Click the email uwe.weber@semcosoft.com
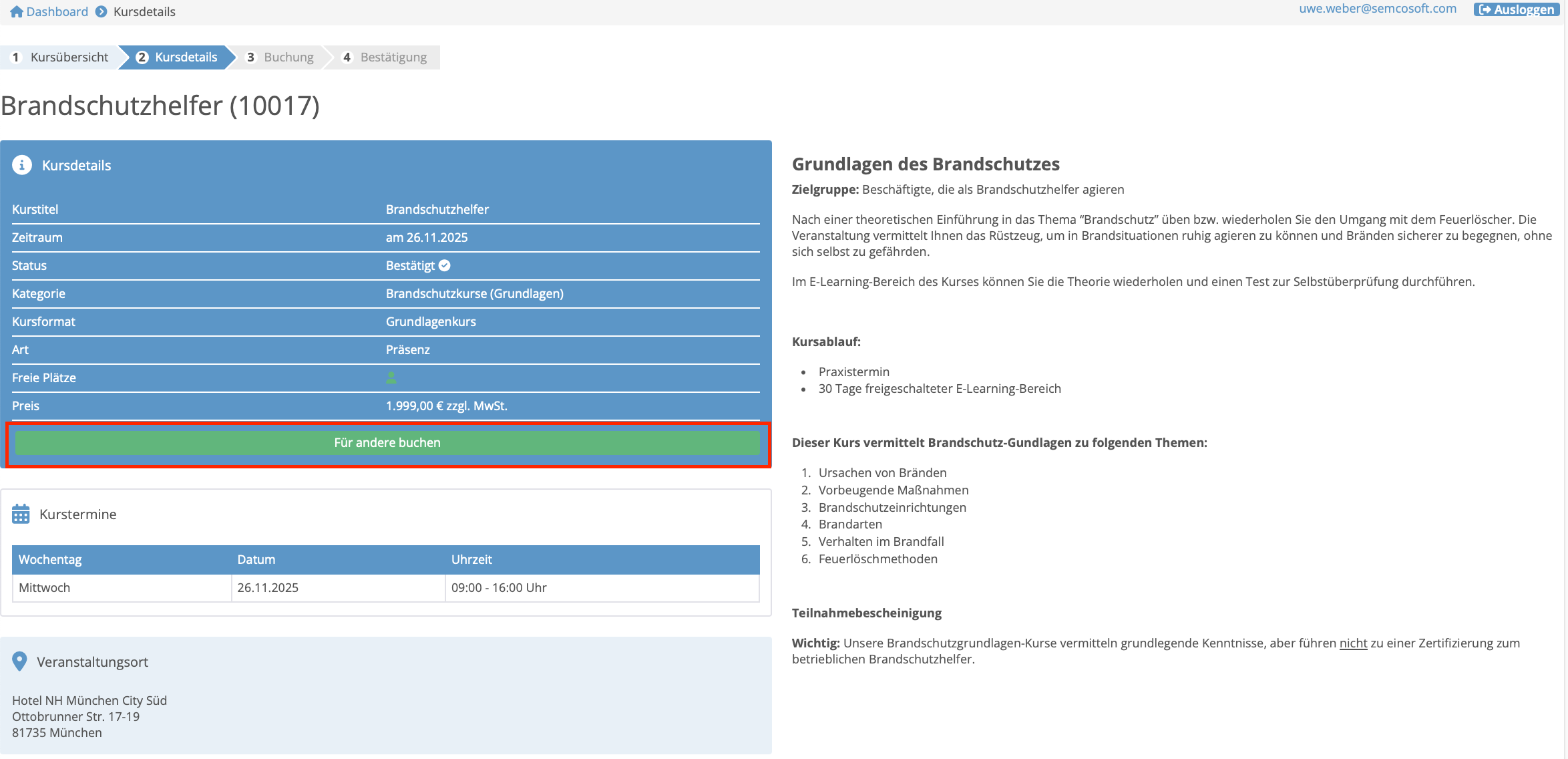The height and width of the screenshot is (759, 1568). tap(1378, 9)
